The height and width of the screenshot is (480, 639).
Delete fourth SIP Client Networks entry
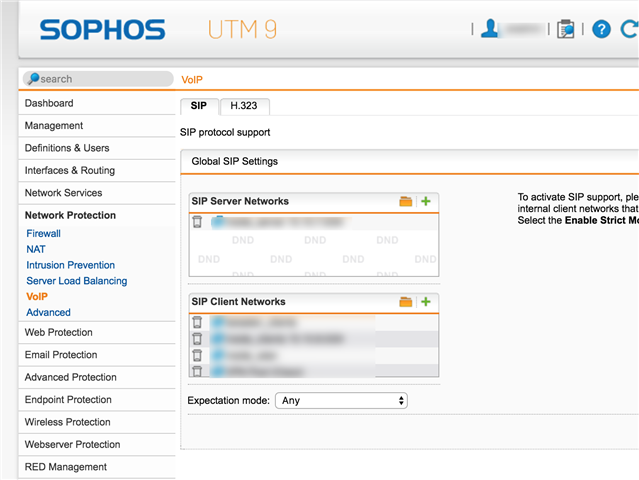(x=197, y=371)
